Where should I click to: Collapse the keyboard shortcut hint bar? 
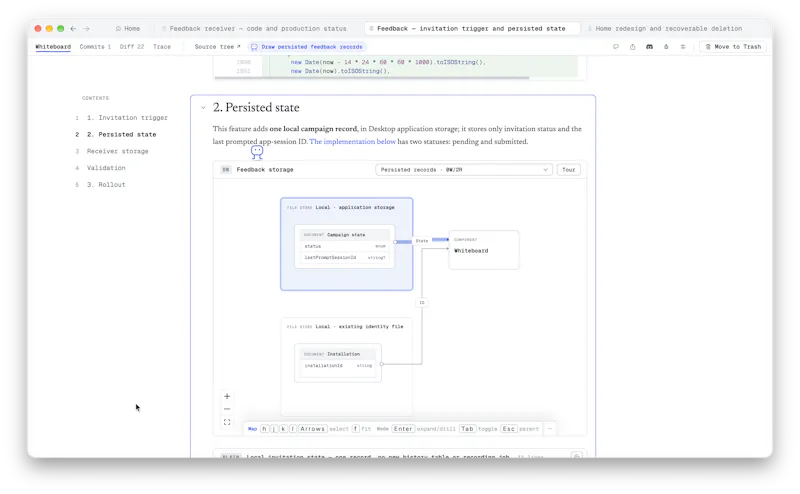point(549,429)
